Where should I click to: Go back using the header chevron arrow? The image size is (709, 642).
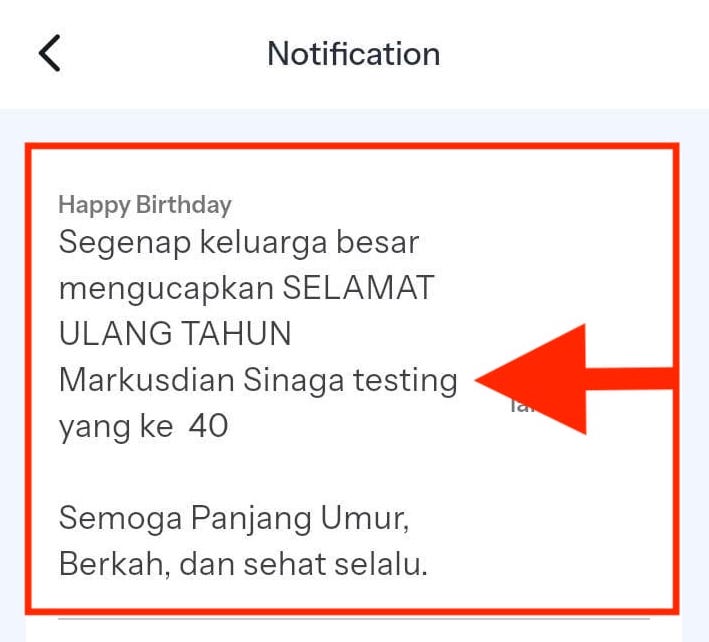coord(50,53)
